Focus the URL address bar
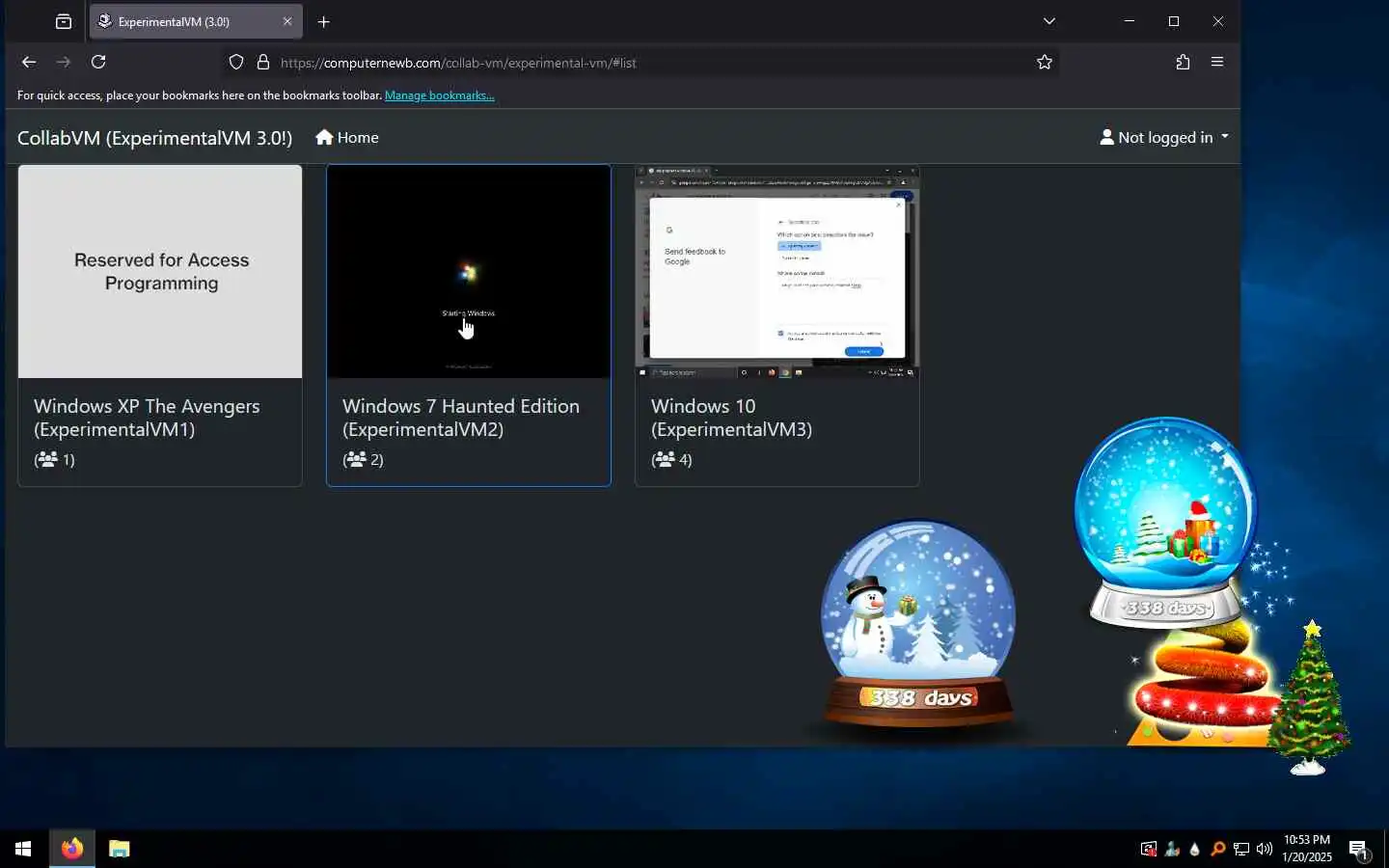The width and height of the screenshot is (1389, 868). [640, 63]
